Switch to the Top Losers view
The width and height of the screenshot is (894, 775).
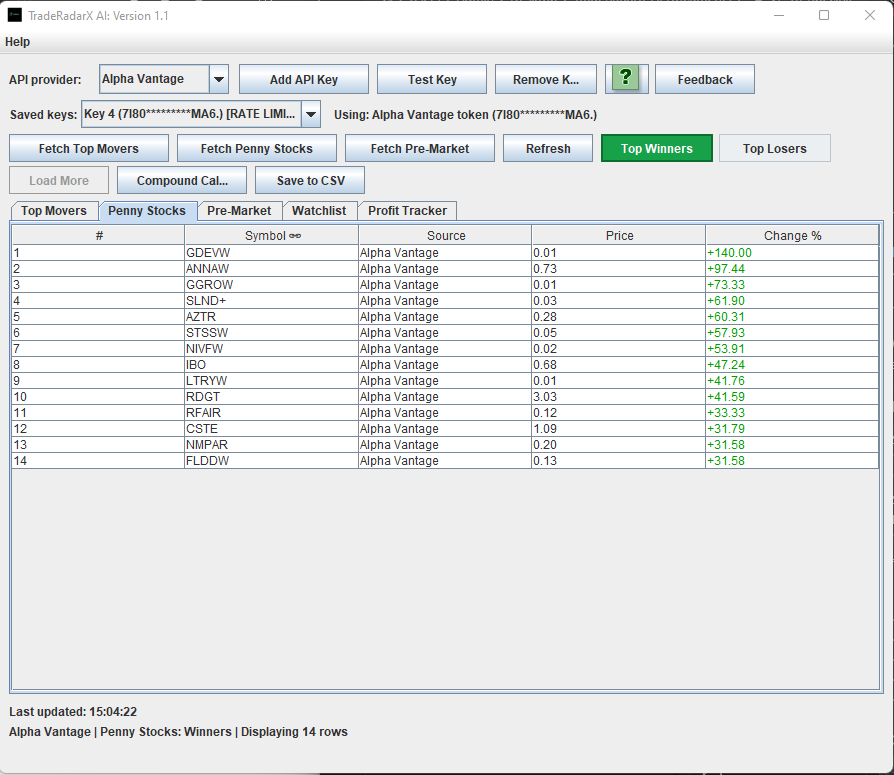(x=774, y=147)
